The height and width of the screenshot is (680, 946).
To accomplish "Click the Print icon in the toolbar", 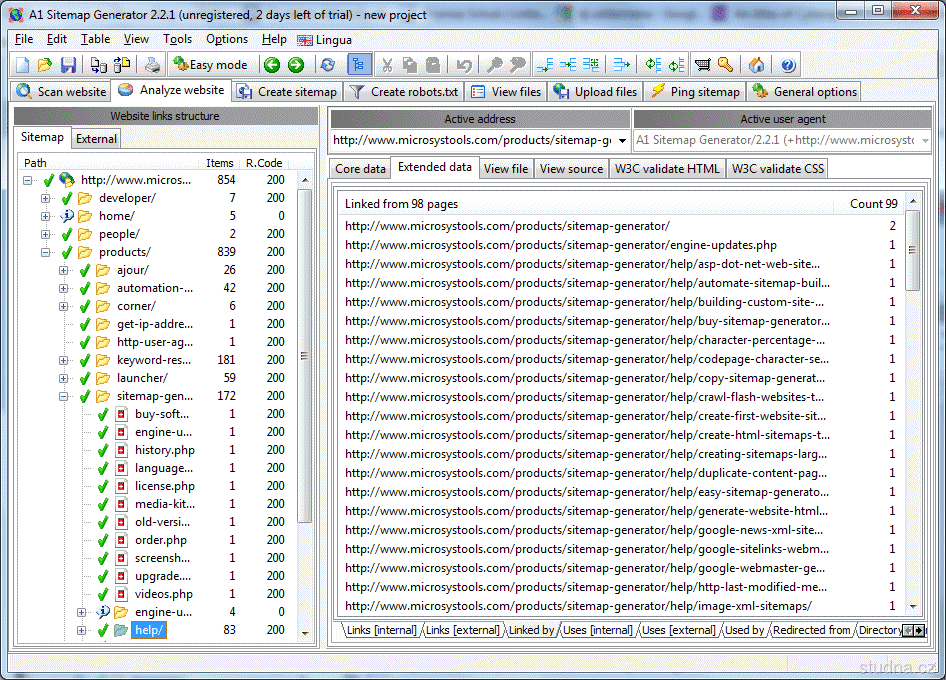I will click(x=151, y=65).
